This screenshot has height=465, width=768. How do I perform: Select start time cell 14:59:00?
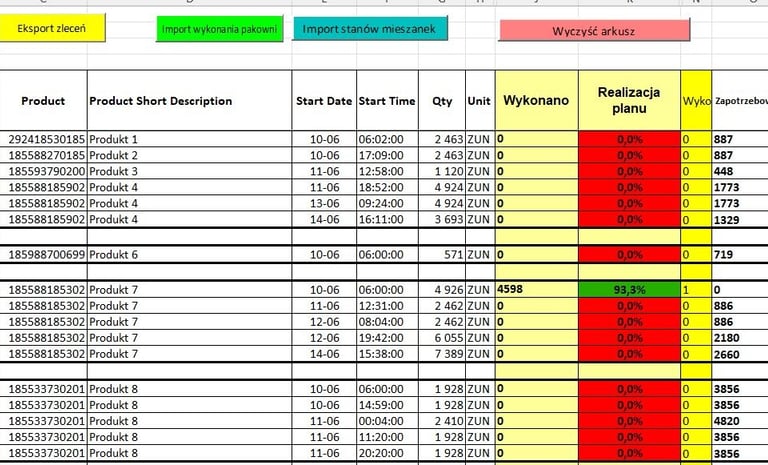pyautogui.click(x=387, y=405)
